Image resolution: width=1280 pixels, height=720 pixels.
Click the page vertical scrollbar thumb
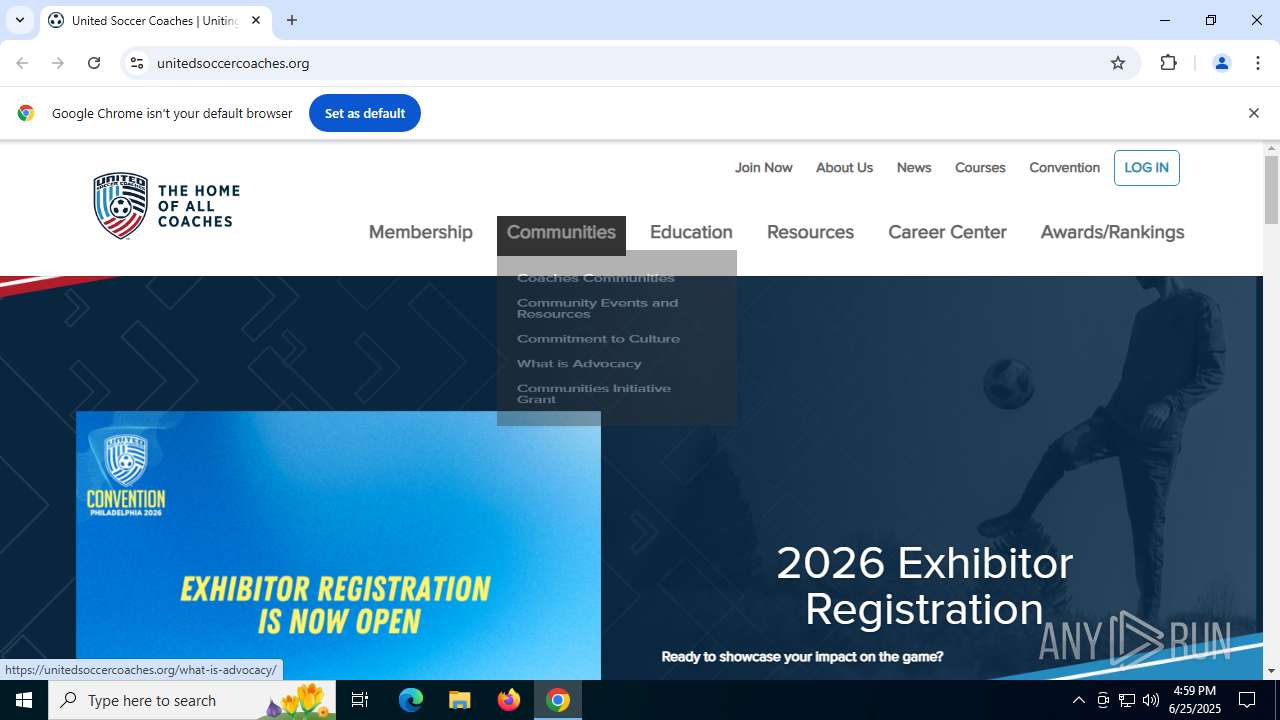pos(1271,190)
